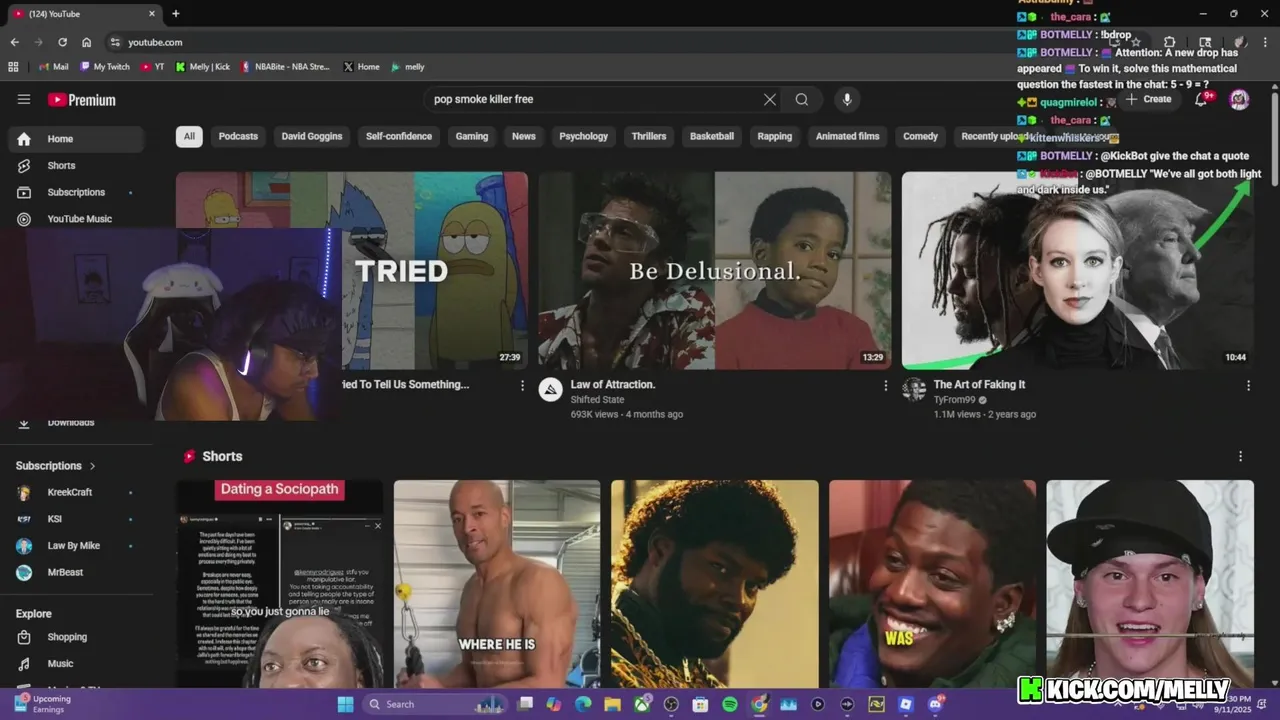Open the account avatar menu
This screenshot has height=720, width=1280.
(1239, 99)
